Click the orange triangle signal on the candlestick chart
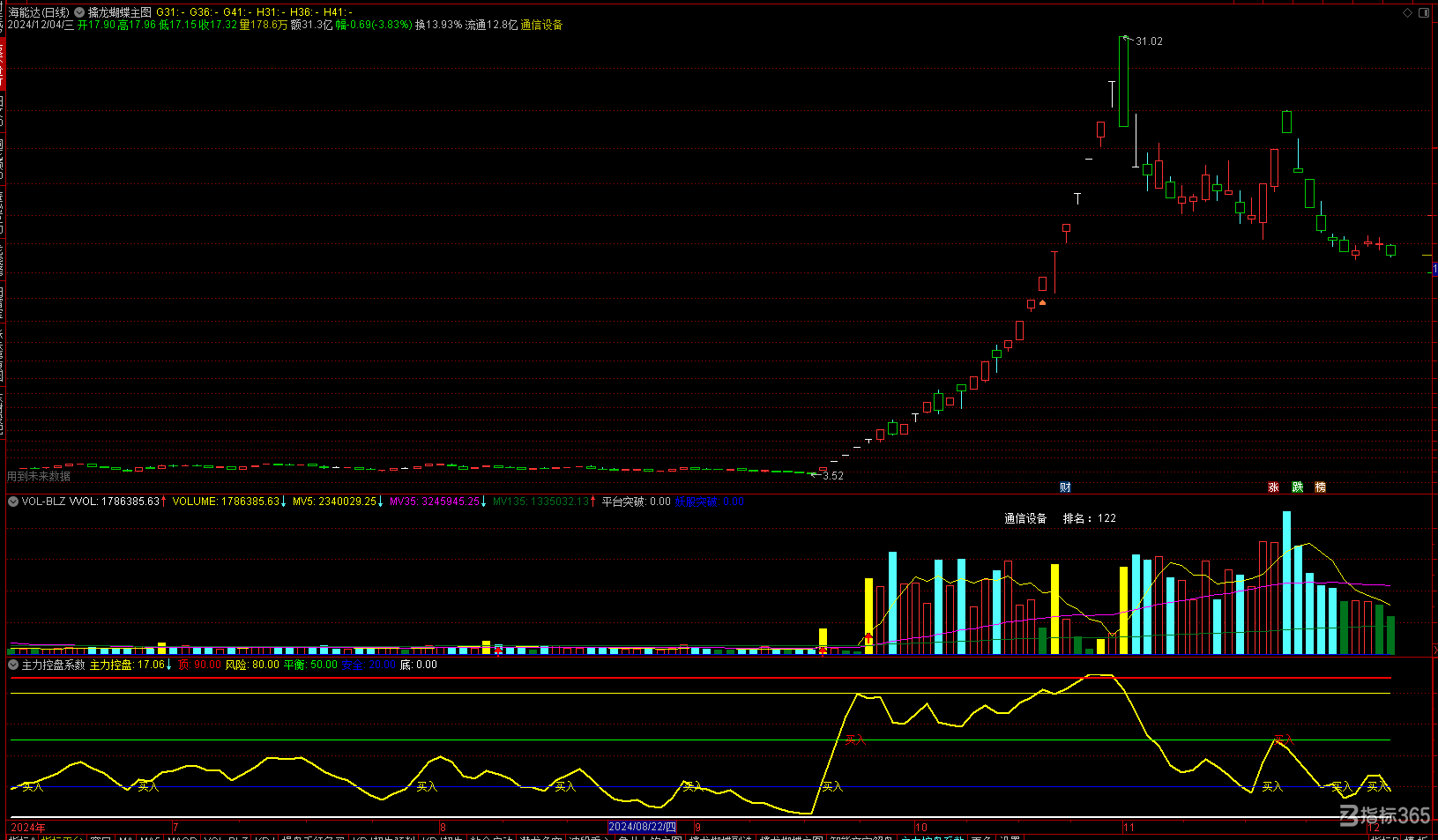 pos(1042,302)
